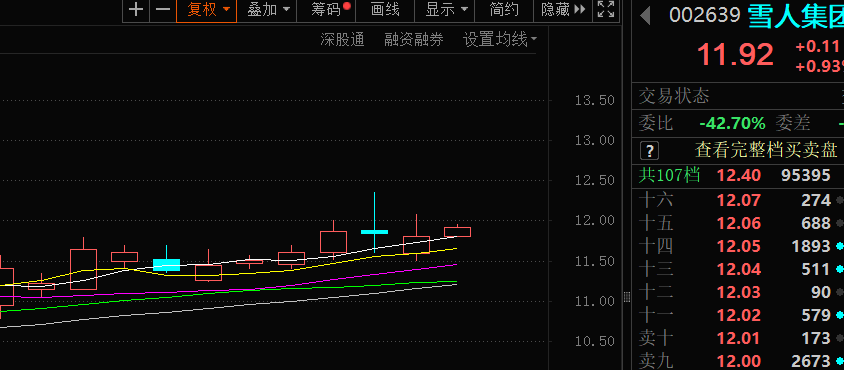Zoom in chart with plus icon
This screenshot has width=844, height=370.
(136, 10)
